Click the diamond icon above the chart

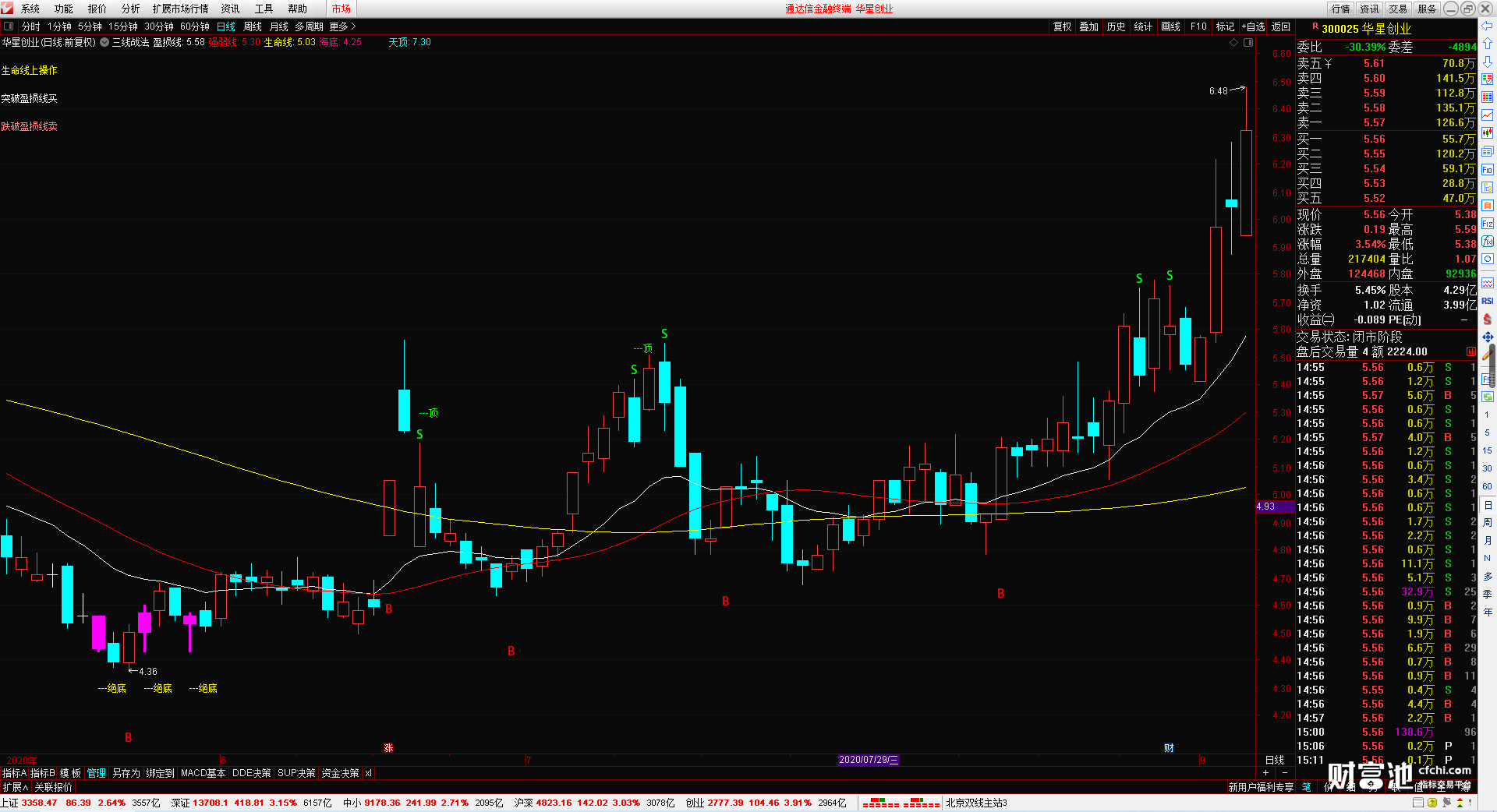coord(1233,42)
